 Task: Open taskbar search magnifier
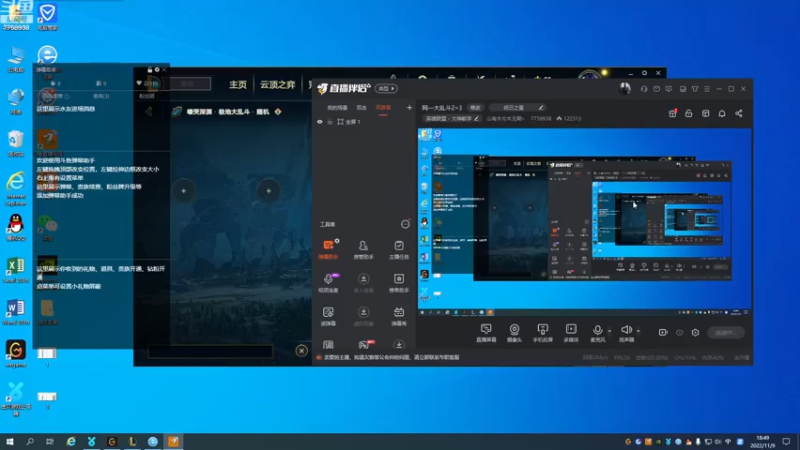30,442
